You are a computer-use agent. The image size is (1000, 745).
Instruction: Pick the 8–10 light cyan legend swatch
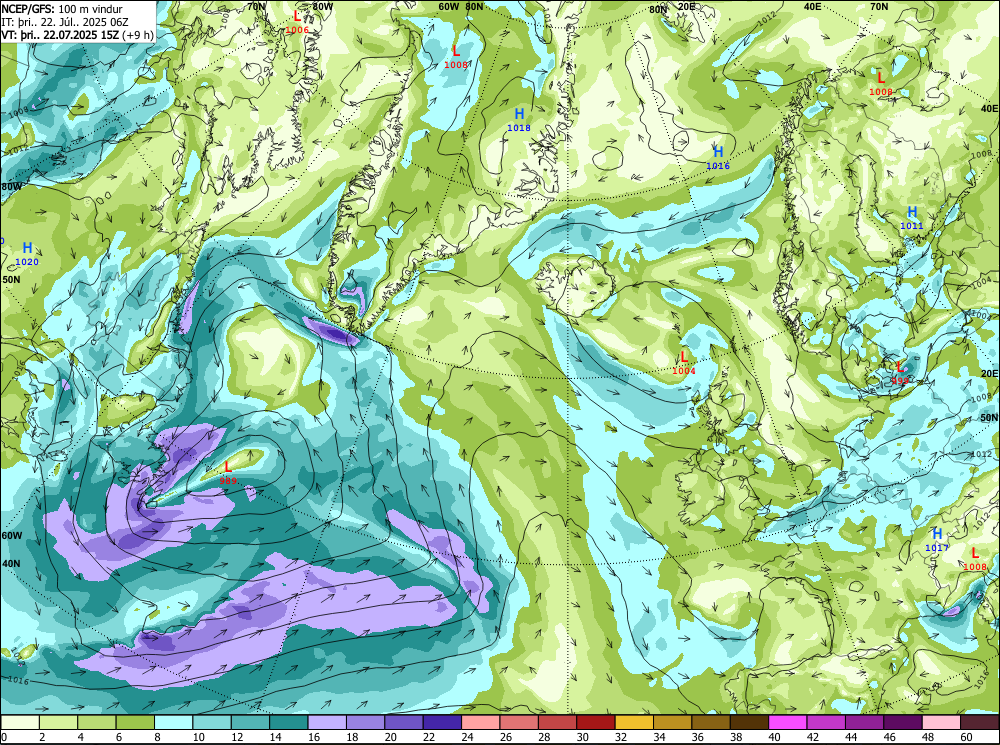click(x=173, y=722)
